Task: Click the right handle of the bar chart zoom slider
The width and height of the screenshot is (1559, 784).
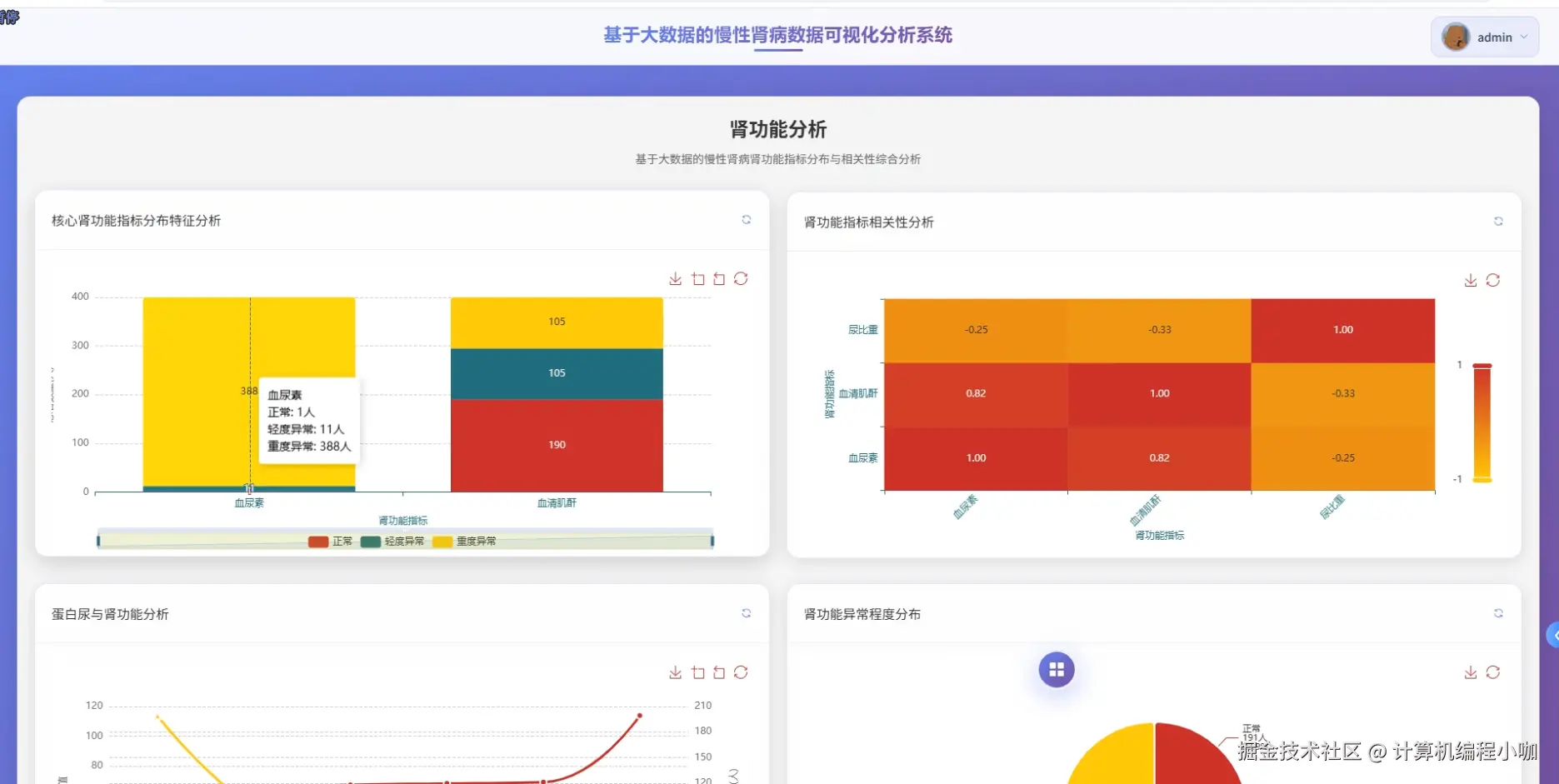Action: (x=712, y=542)
